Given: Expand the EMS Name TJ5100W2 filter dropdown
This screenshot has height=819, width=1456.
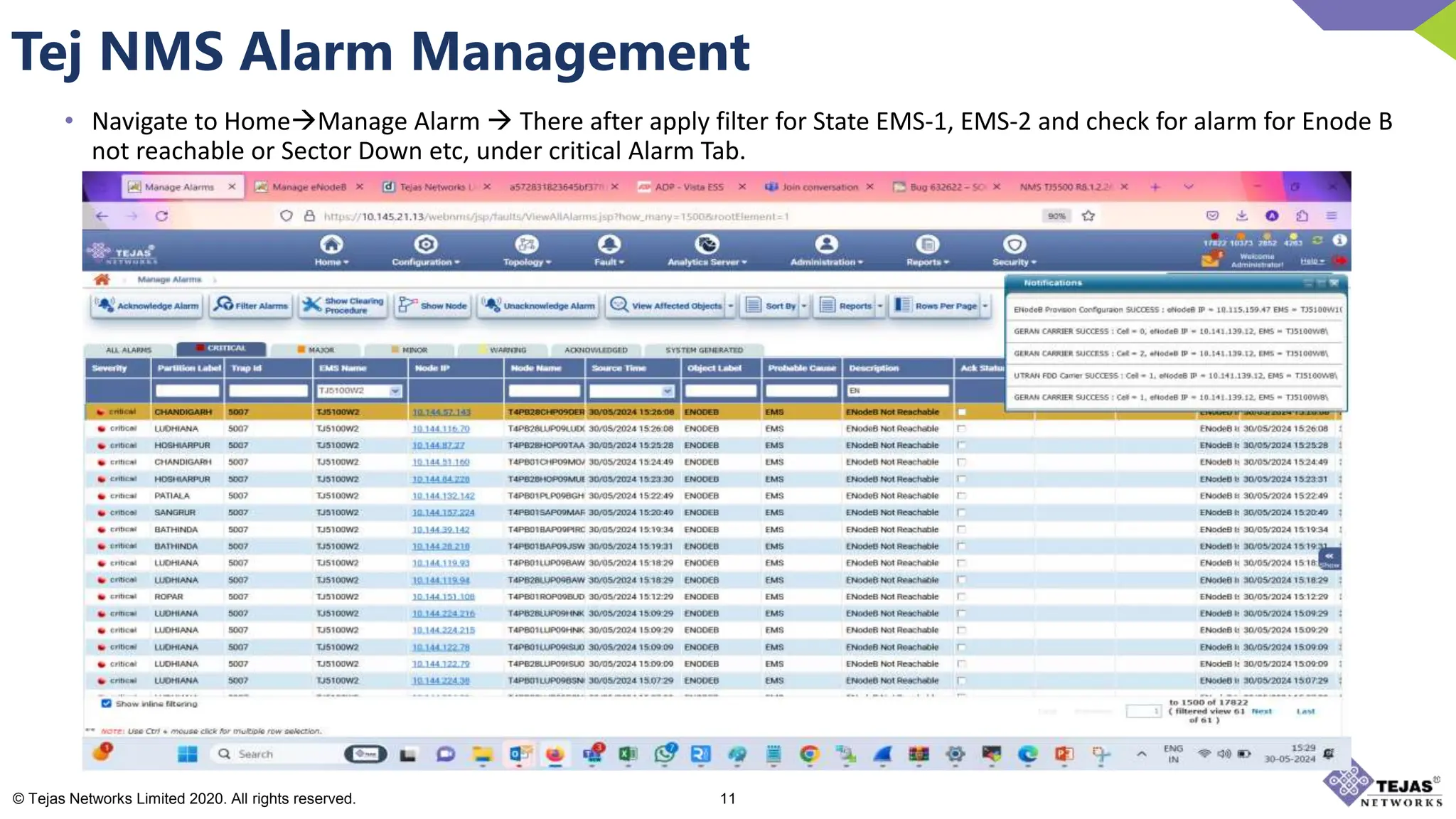Looking at the screenshot, I should [395, 391].
